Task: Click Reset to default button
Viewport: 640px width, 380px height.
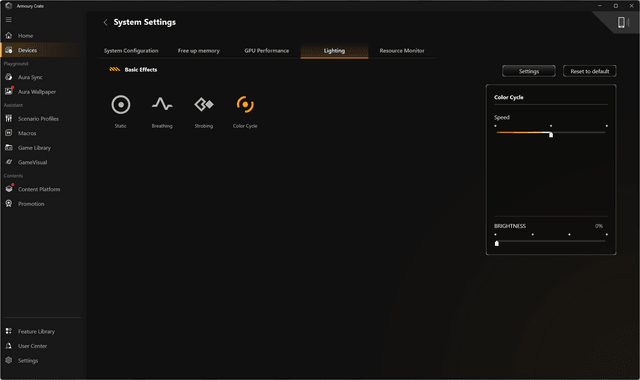Action: coord(589,71)
